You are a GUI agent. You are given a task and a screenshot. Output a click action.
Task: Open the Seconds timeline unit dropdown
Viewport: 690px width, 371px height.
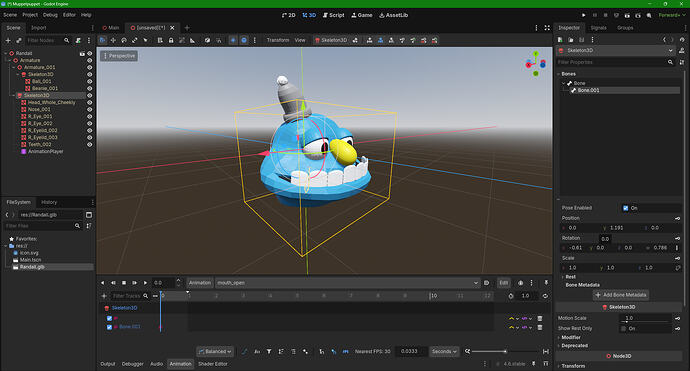pyautogui.click(x=444, y=351)
